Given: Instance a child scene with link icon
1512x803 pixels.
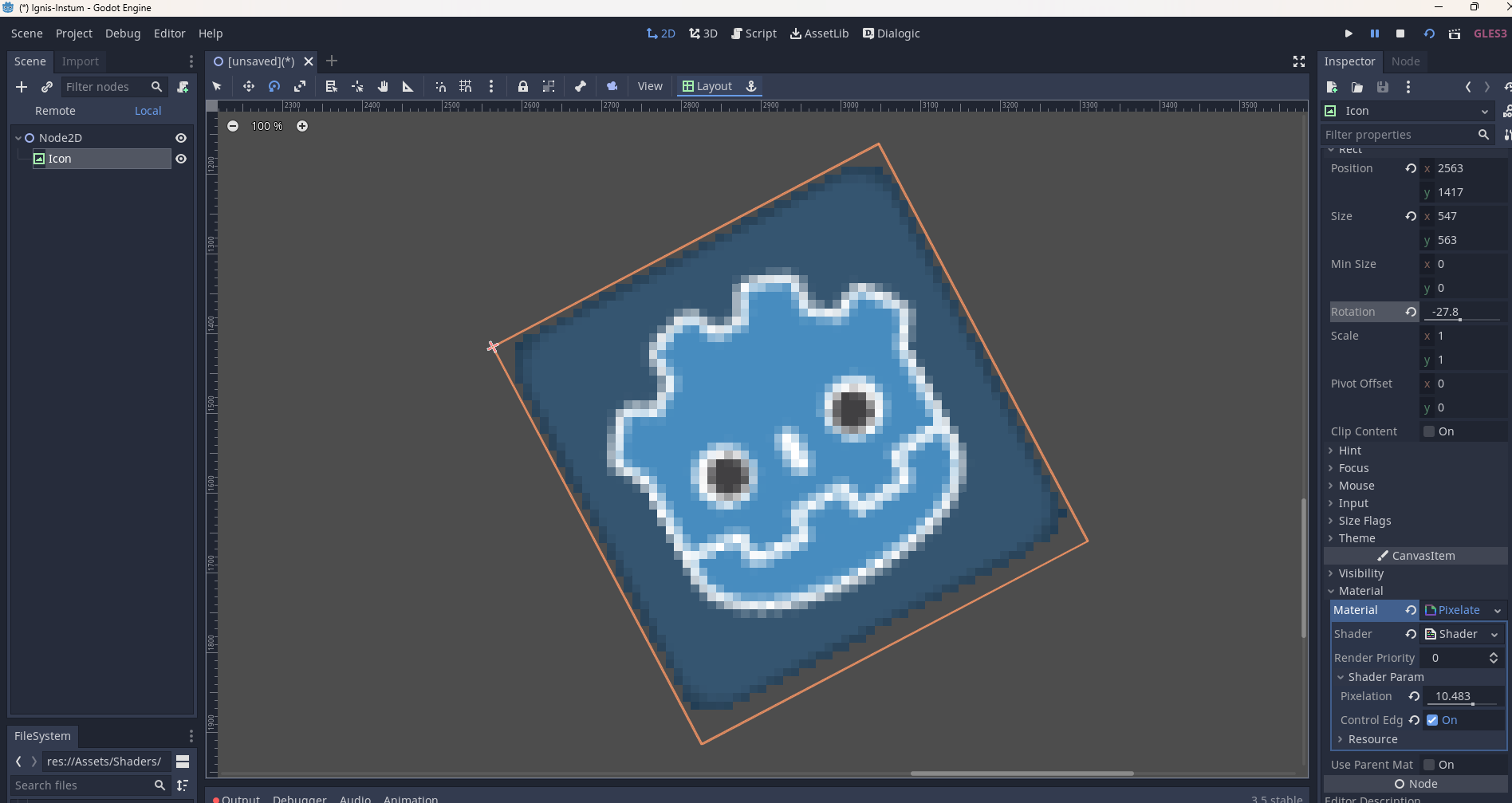Looking at the screenshot, I should 47,87.
